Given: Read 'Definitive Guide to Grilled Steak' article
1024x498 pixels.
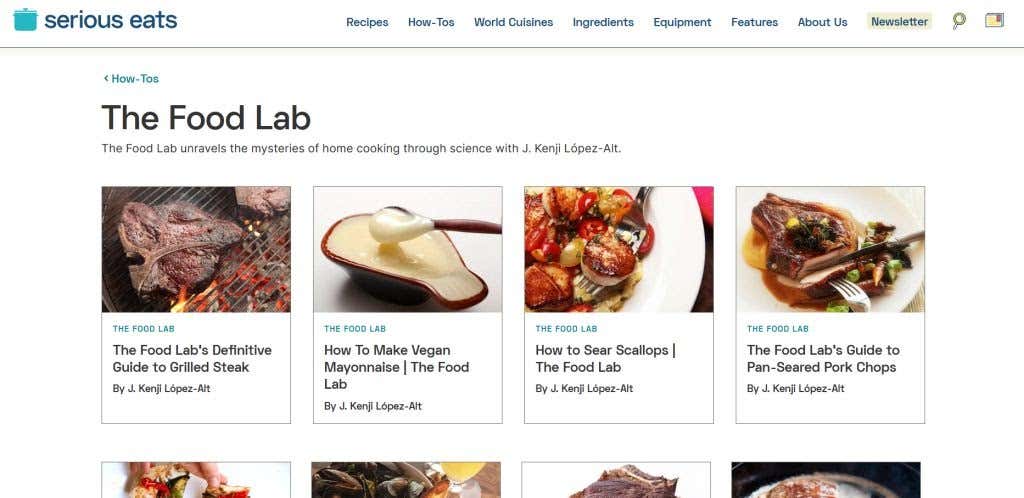Looking at the screenshot, I should click(x=192, y=359).
